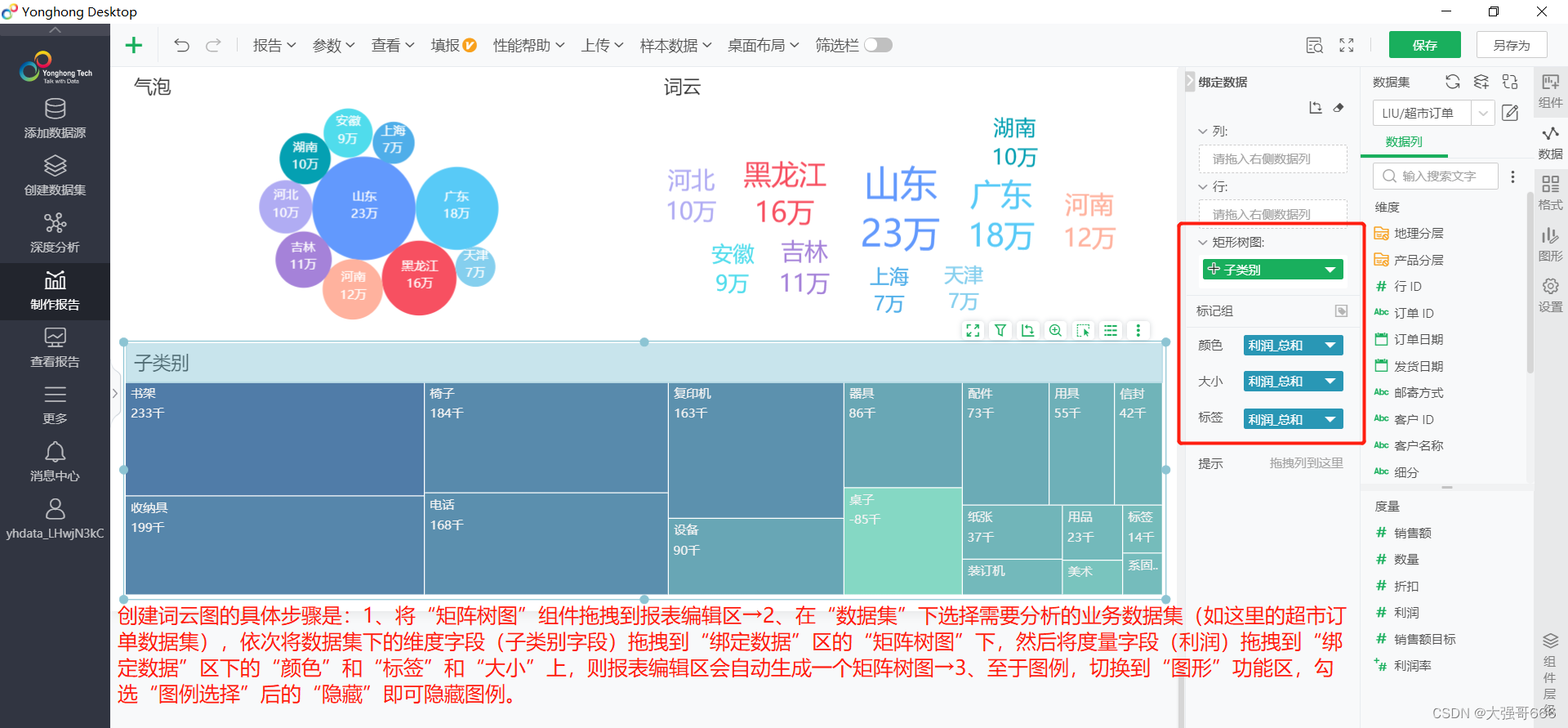Switch to the 数据 panel tab
Screen dimensions: 1568x728
[1550, 142]
